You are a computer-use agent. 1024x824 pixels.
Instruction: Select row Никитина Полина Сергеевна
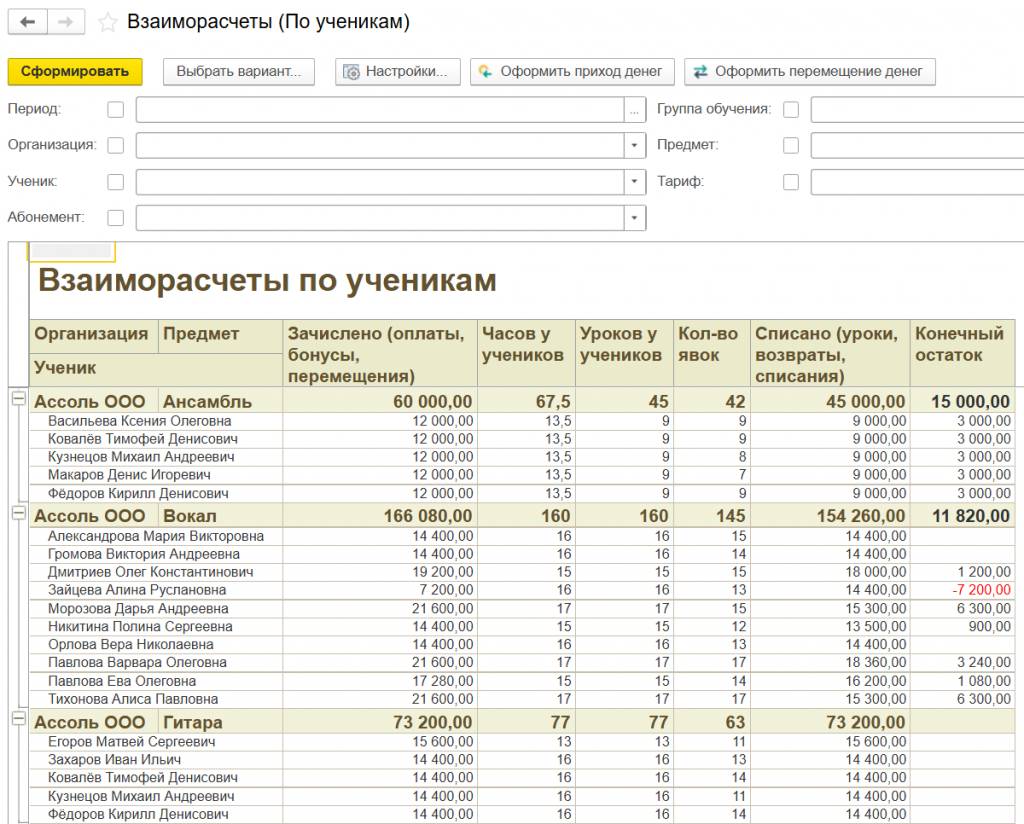(x=522, y=627)
